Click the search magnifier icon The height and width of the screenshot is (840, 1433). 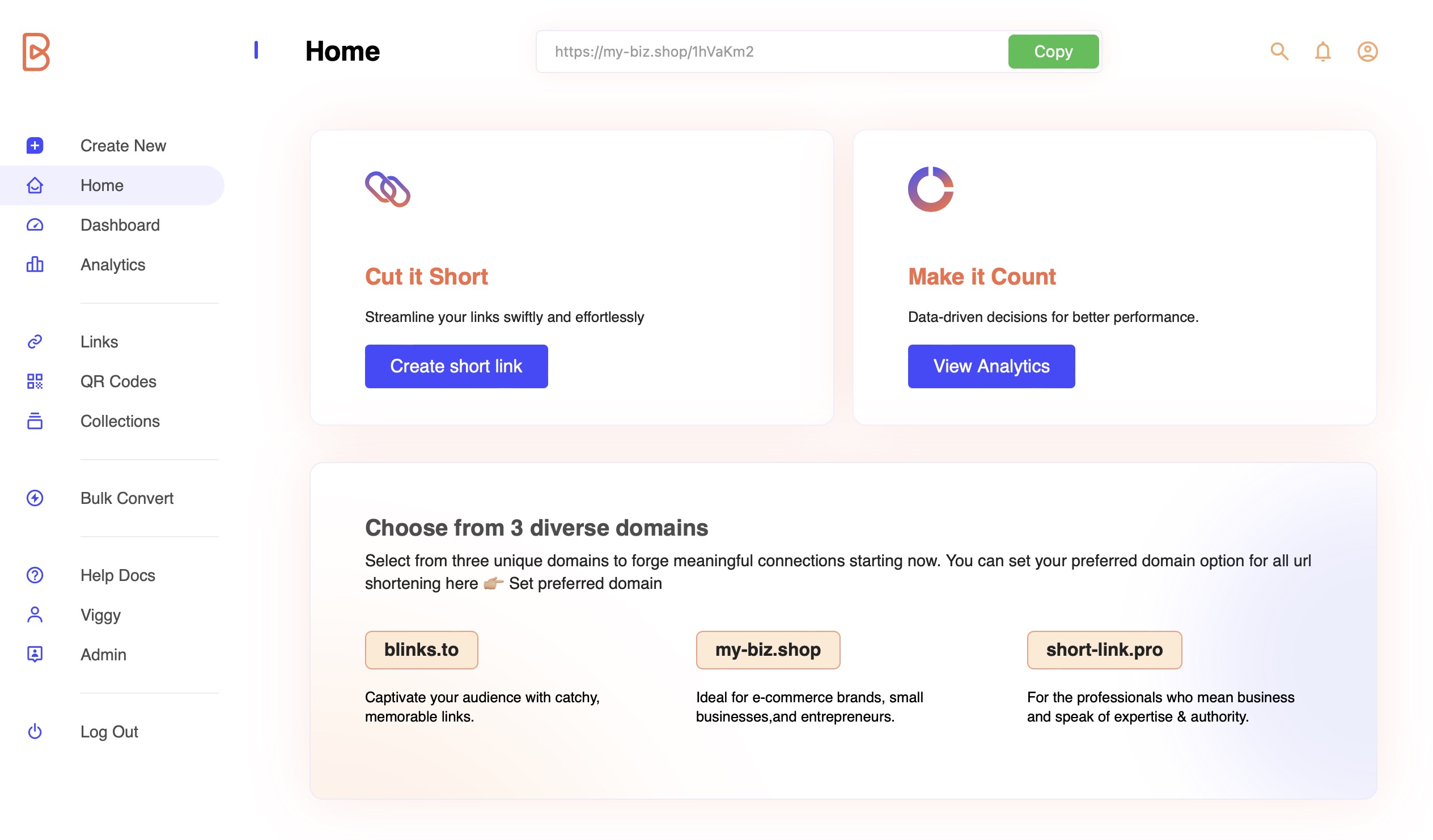click(1279, 51)
